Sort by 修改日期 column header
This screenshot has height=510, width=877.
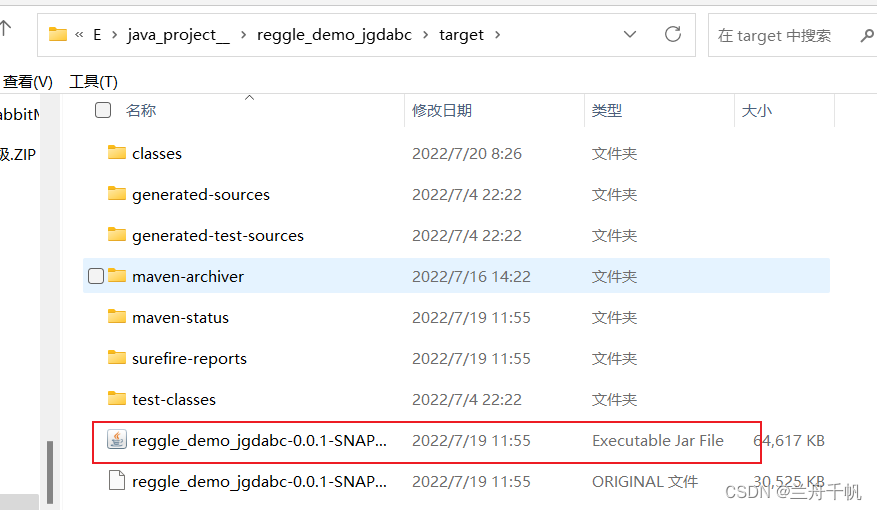[x=442, y=110]
